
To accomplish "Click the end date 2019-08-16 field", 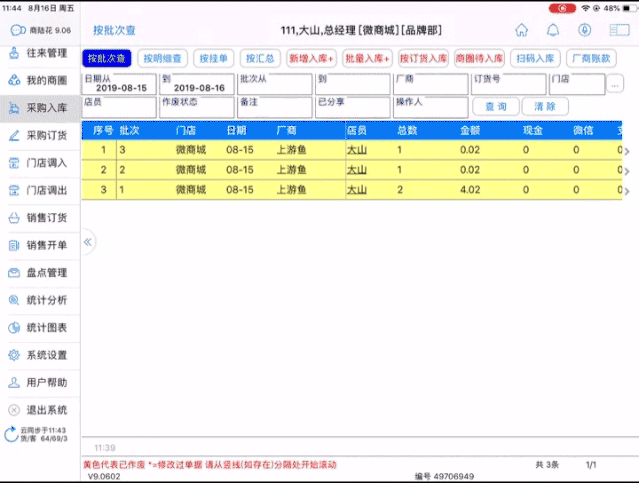I will coord(197,84).
